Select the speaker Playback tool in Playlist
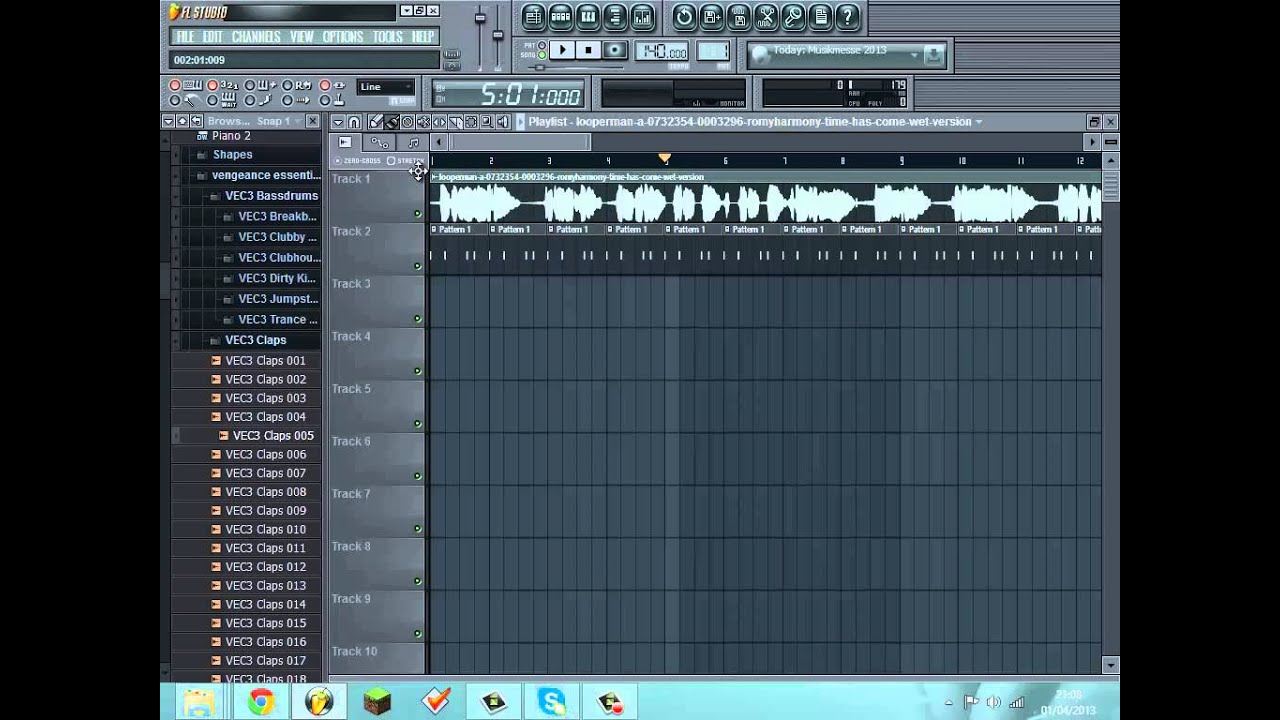Image resolution: width=1280 pixels, height=720 pixels. click(x=503, y=122)
